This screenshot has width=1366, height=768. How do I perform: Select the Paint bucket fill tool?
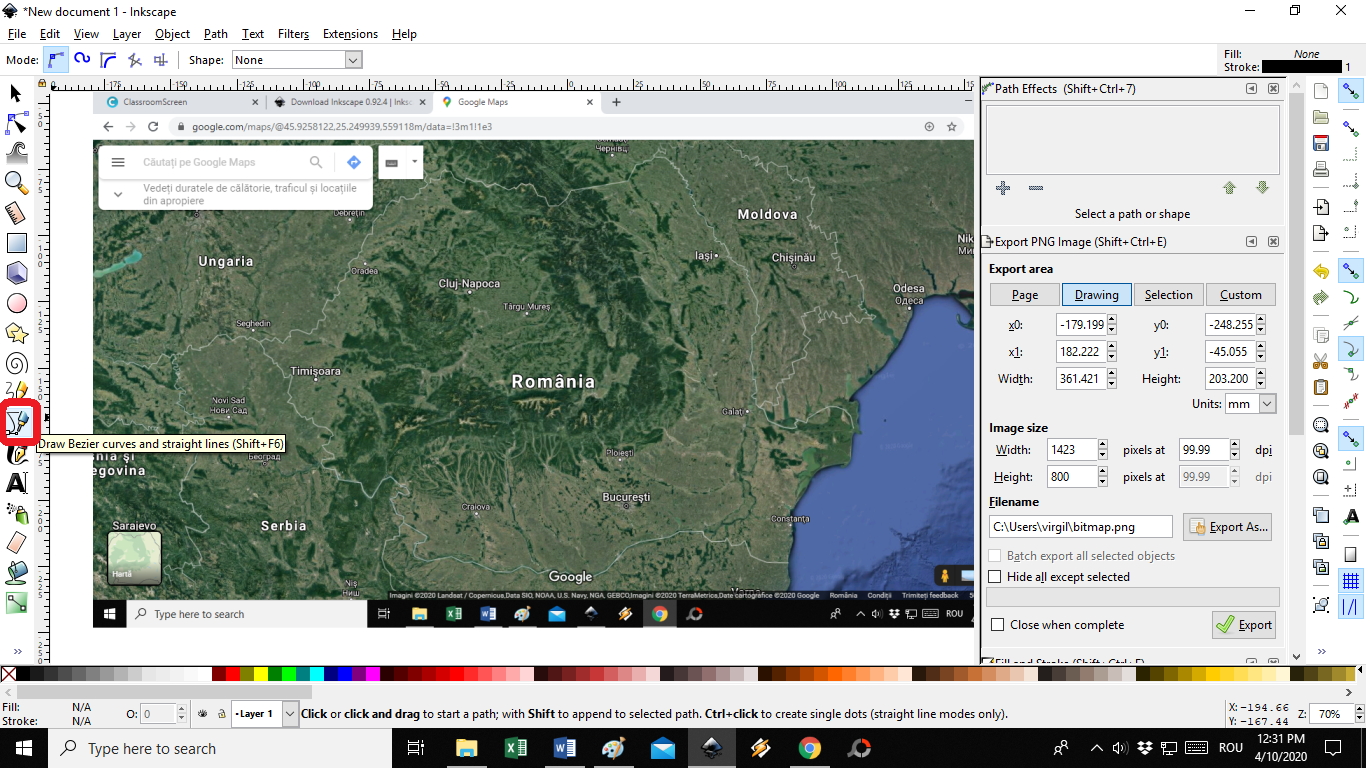16,573
